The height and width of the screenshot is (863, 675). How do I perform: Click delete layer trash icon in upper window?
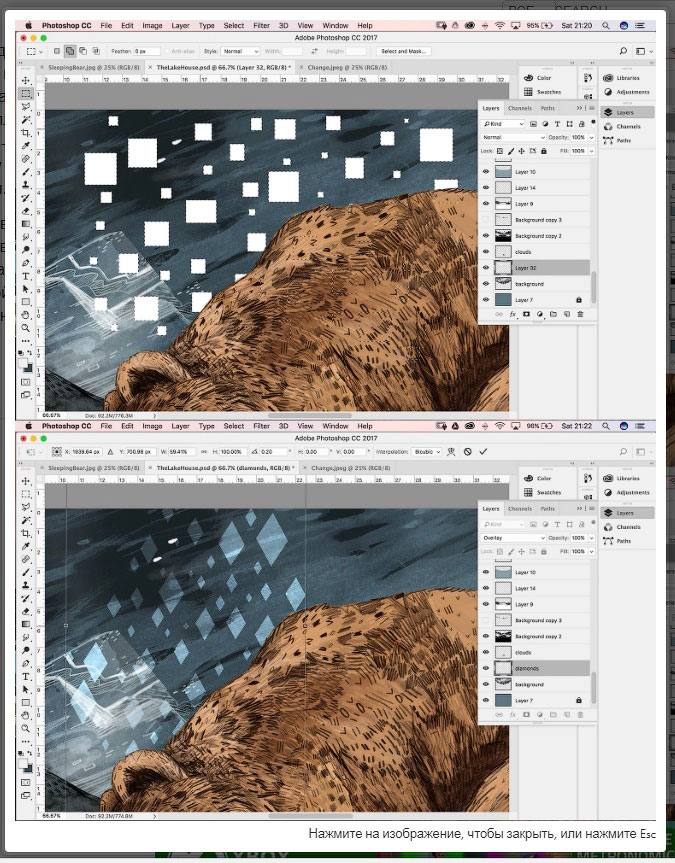click(x=580, y=314)
